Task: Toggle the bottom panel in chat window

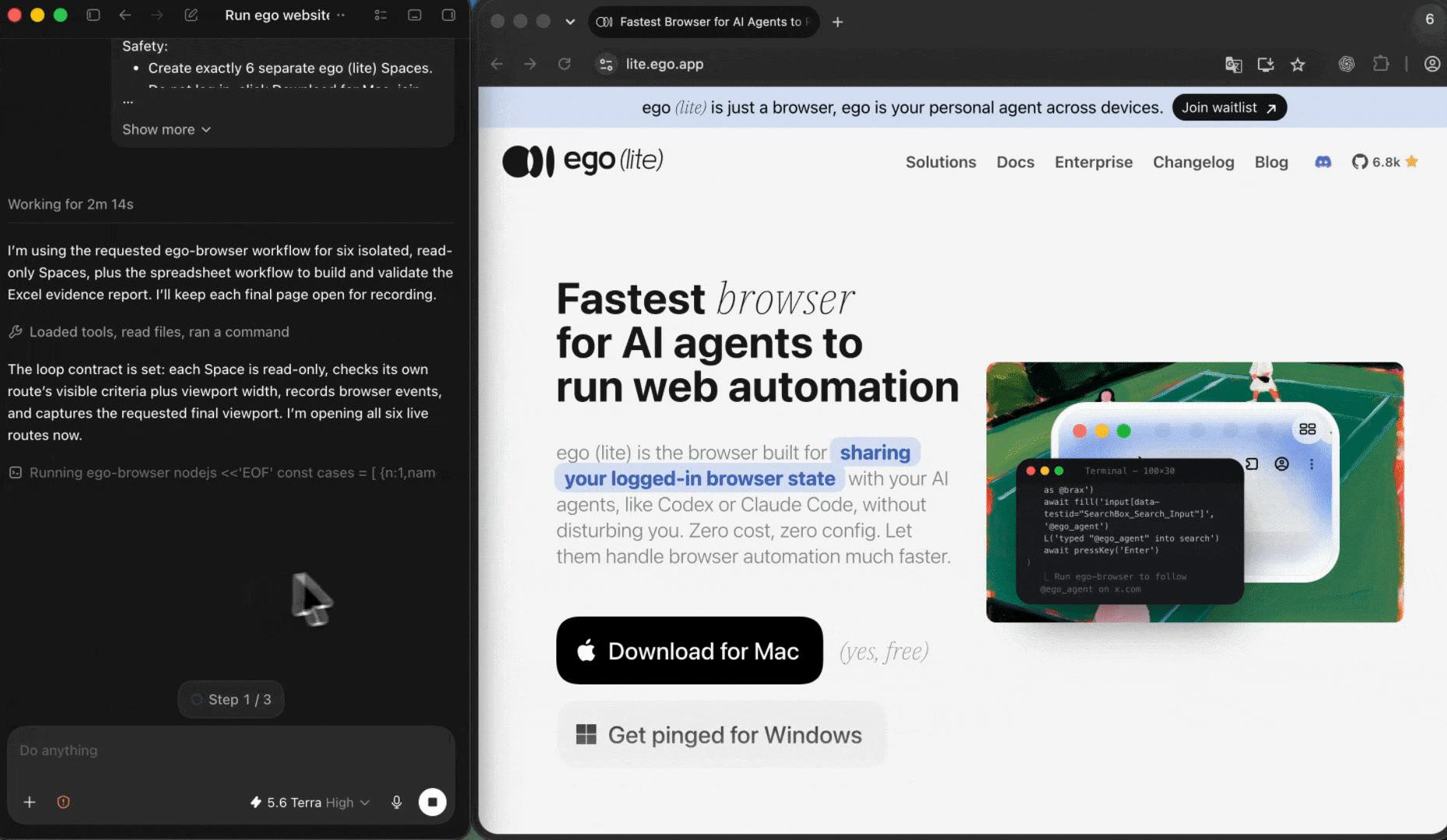Action: [x=415, y=15]
